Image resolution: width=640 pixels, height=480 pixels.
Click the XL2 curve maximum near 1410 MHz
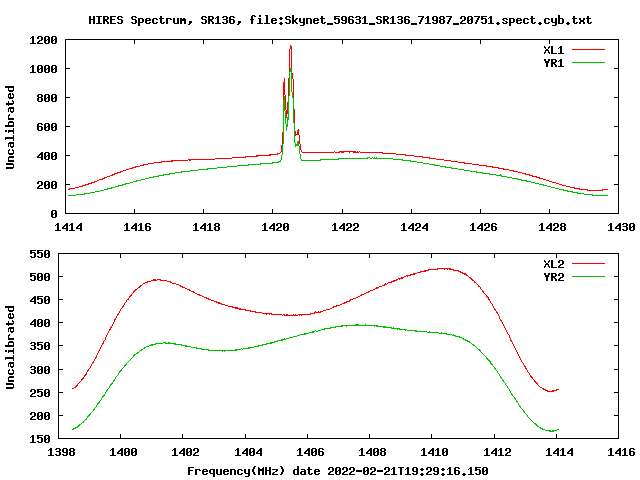[x=444, y=269]
